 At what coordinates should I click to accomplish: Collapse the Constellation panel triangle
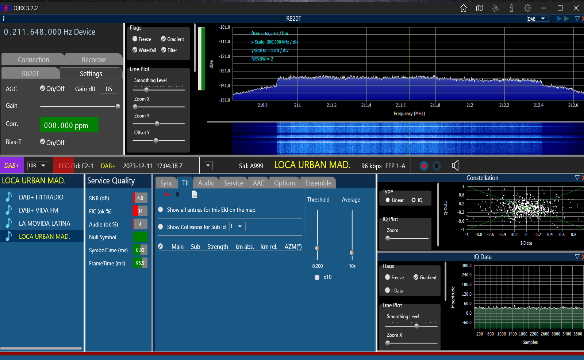coord(577,178)
